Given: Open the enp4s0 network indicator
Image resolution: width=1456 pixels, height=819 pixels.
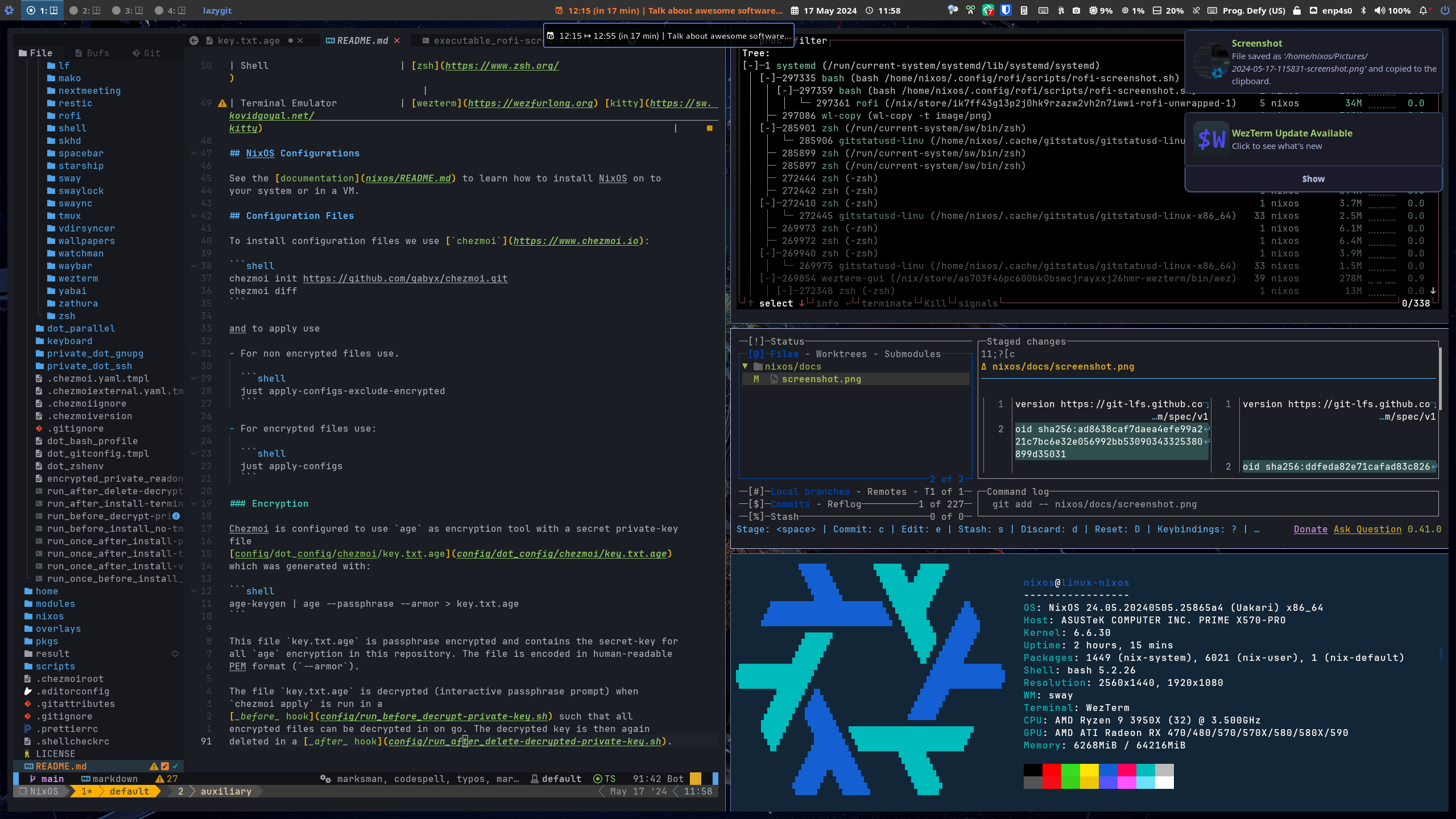Looking at the screenshot, I should tap(1330, 10).
